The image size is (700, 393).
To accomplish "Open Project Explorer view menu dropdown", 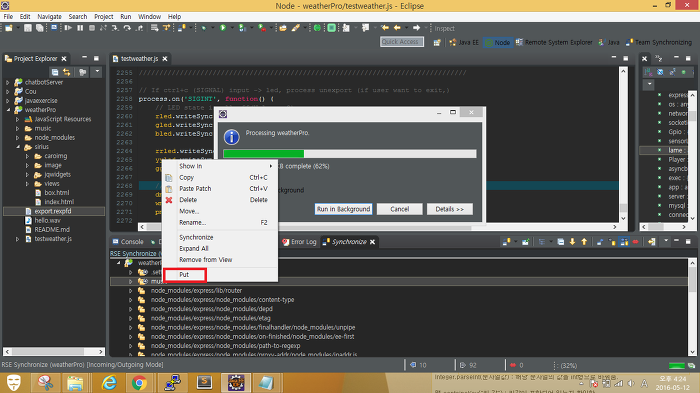I will [96, 72].
